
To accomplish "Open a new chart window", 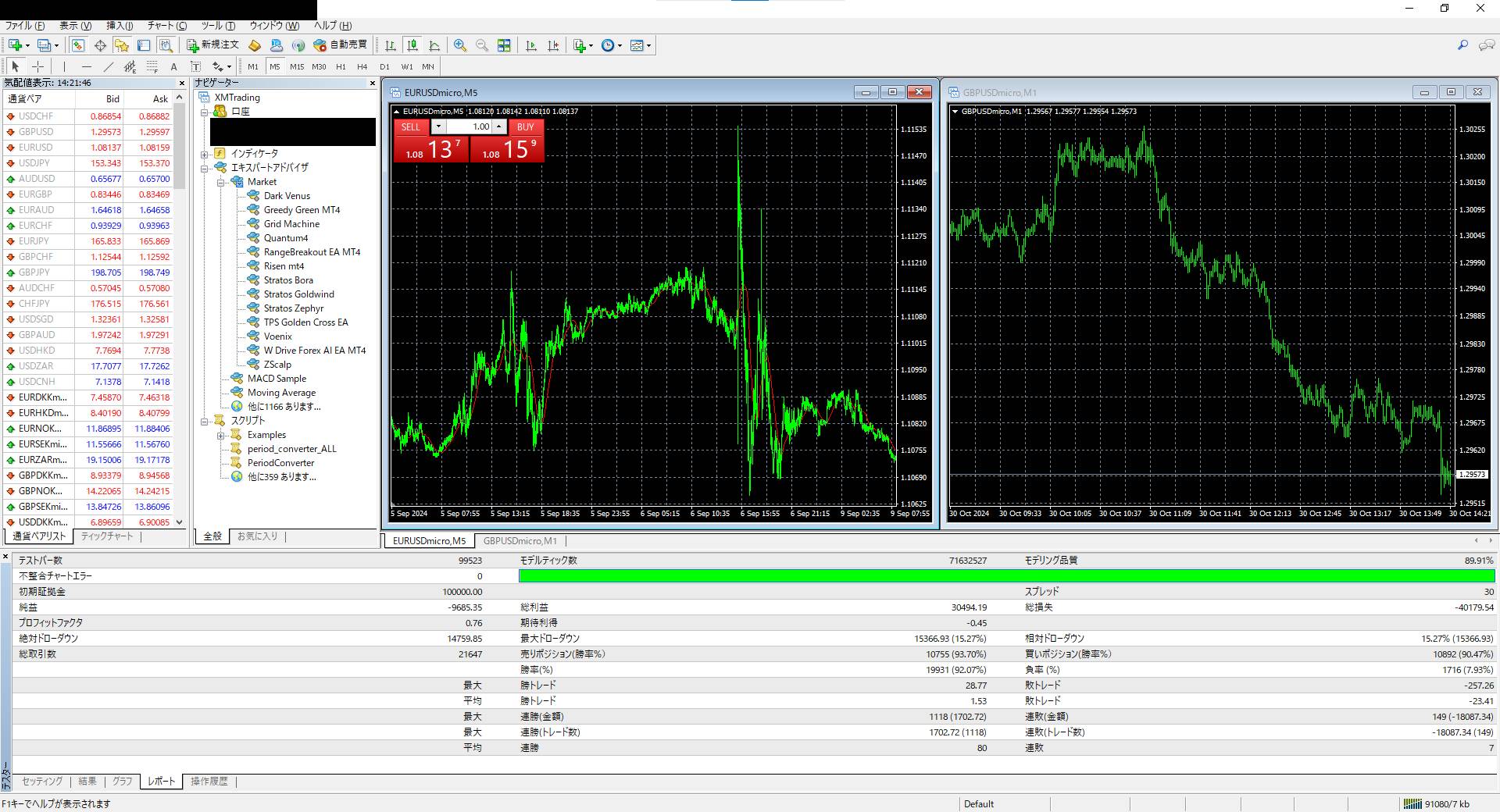I will (x=15, y=45).
